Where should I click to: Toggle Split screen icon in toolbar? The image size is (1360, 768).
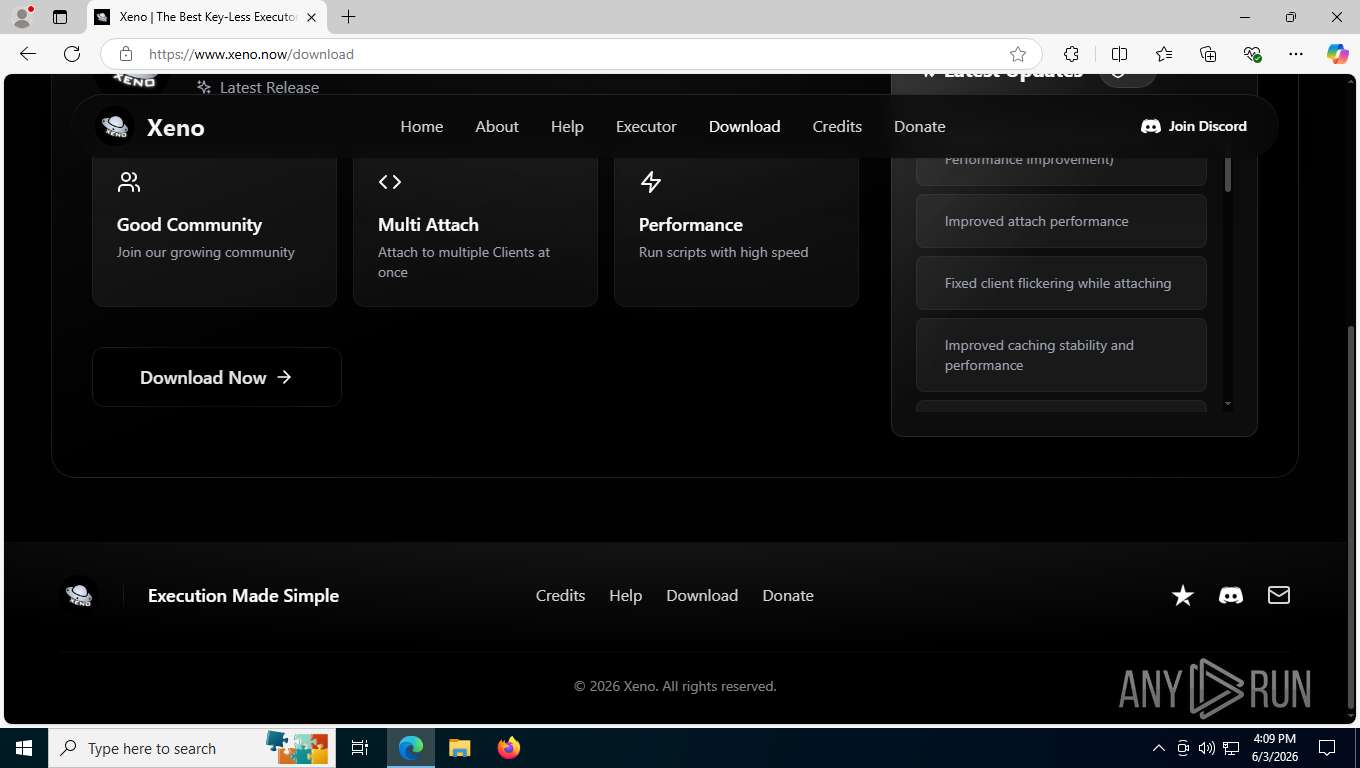pyautogui.click(x=1119, y=54)
